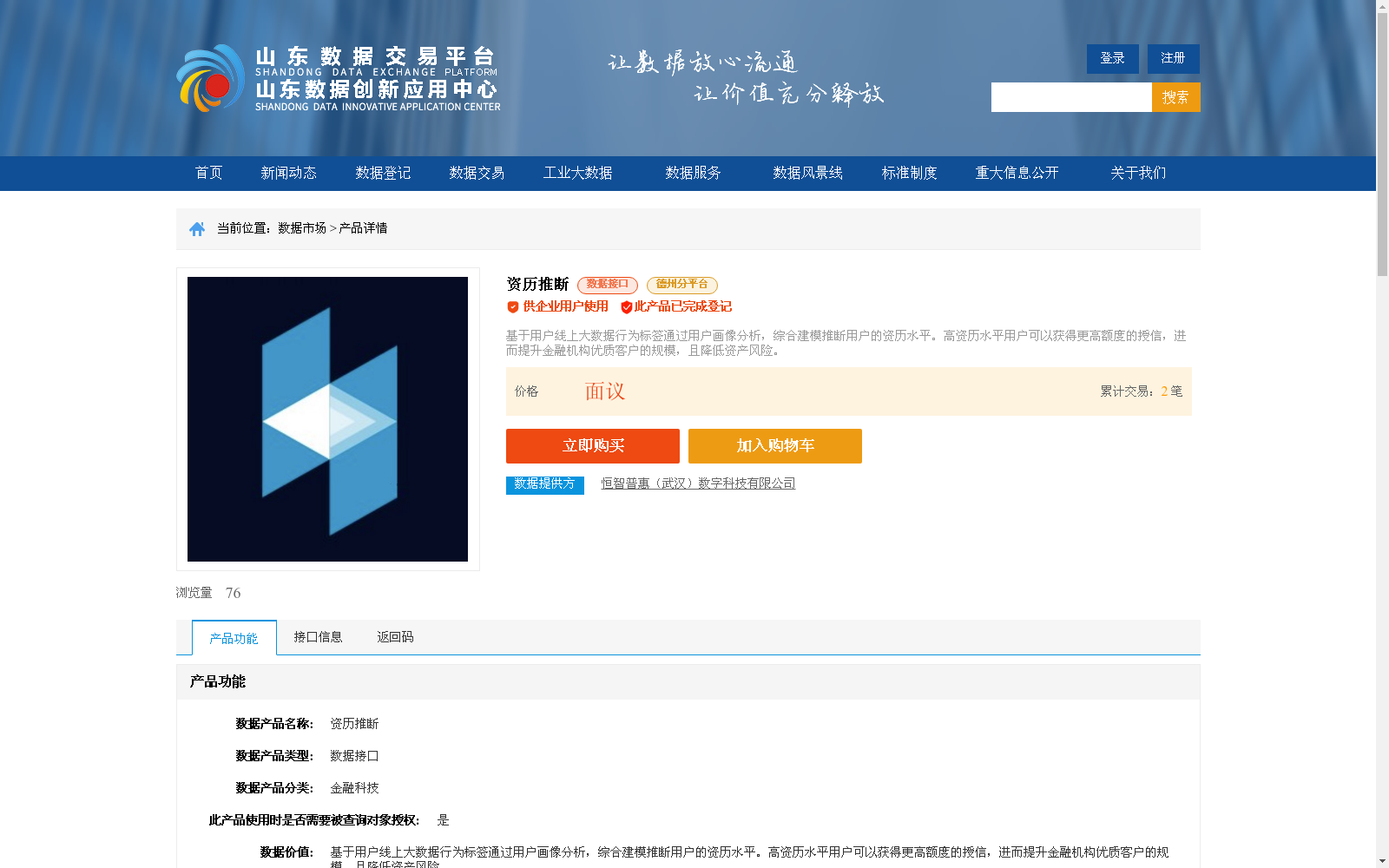Switch to the 接口信息 tab
Image resolution: width=1389 pixels, height=868 pixels.
(318, 637)
